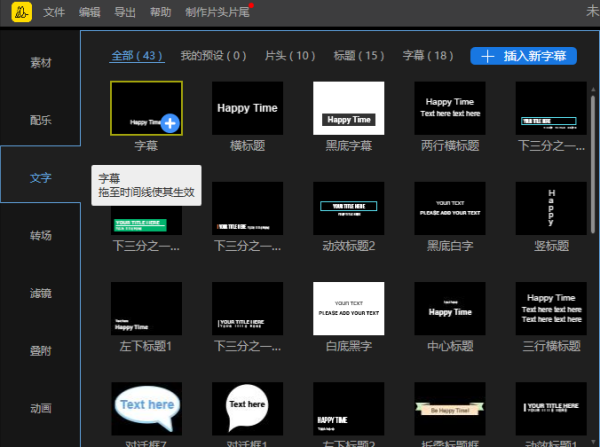Open 制作片头片尾 menu item

[217, 12]
